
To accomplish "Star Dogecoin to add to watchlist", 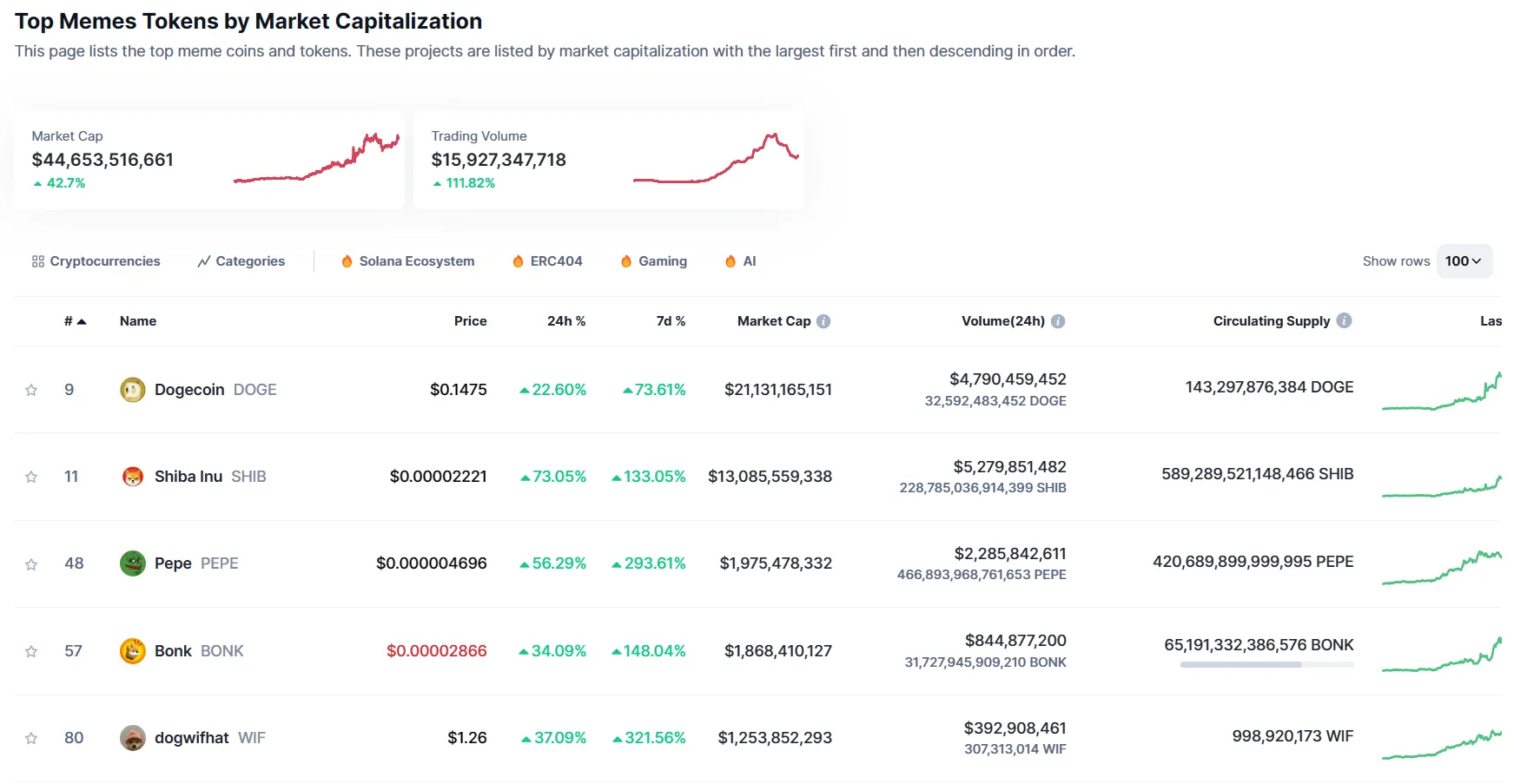I will coord(31,390).
